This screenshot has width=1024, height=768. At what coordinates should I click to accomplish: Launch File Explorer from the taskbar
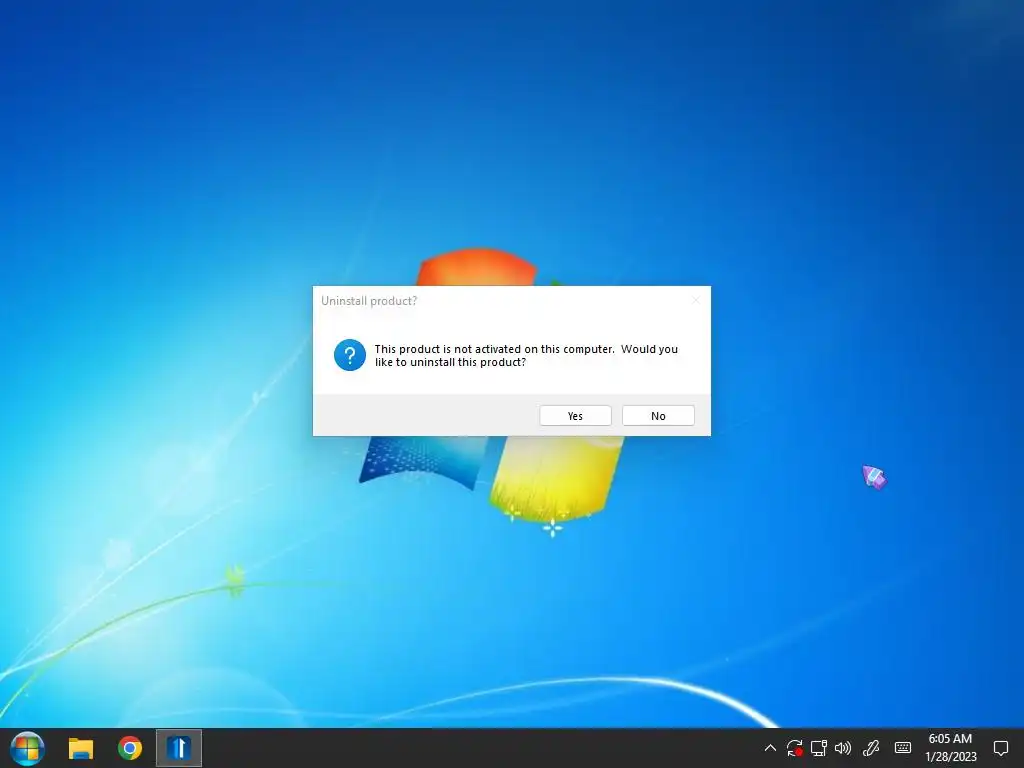point(81,748)
